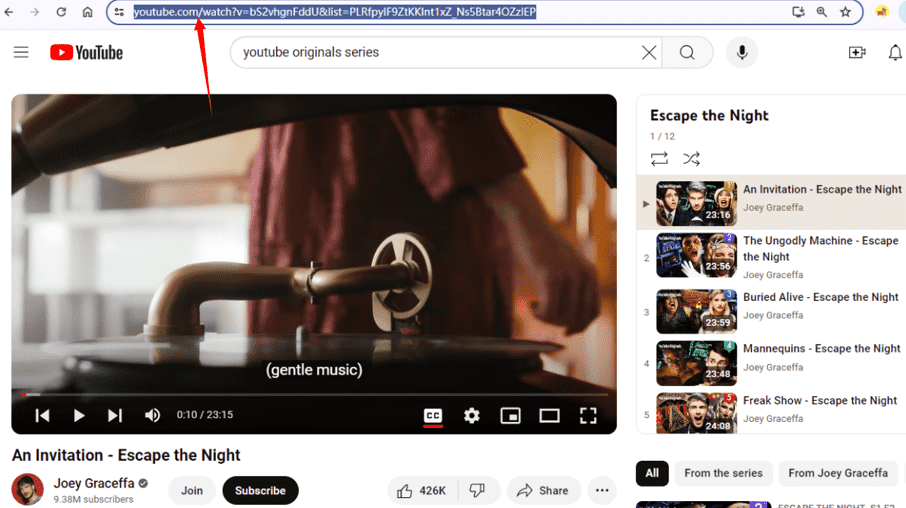Clear the search box text
Viewport: 906px width, 508px height.
tap(649, 53)
